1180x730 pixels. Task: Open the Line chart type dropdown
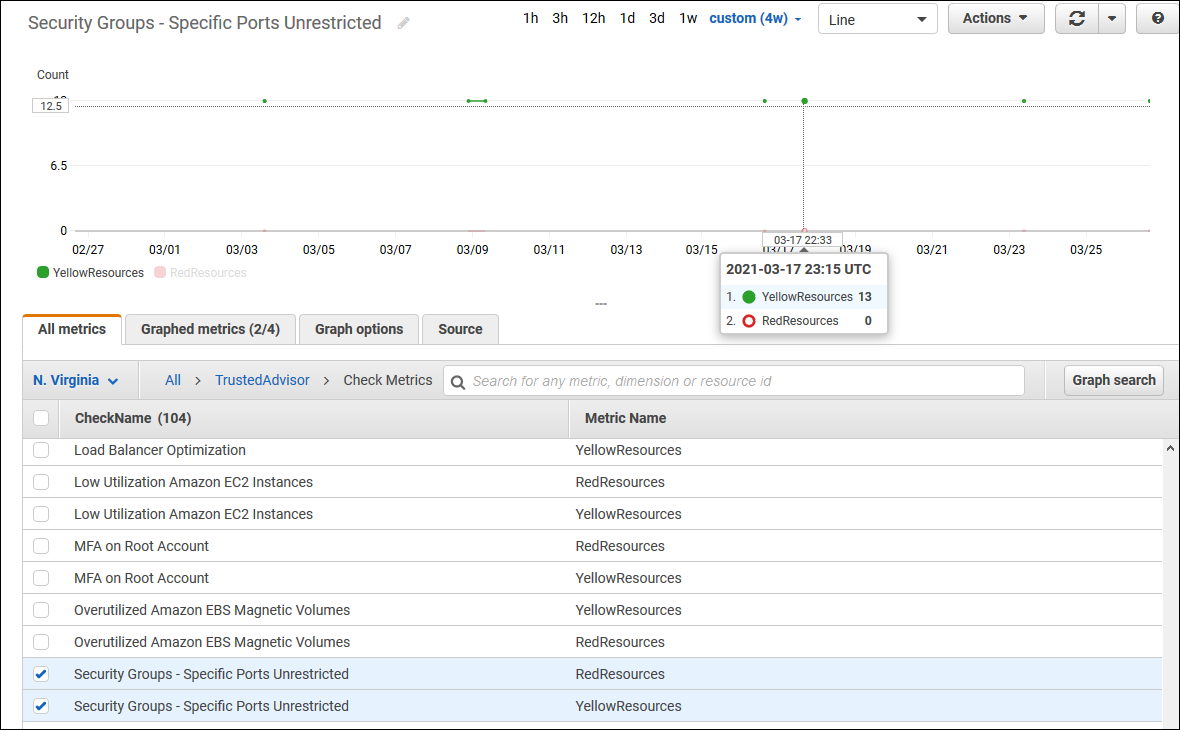[x=877, y=18]
